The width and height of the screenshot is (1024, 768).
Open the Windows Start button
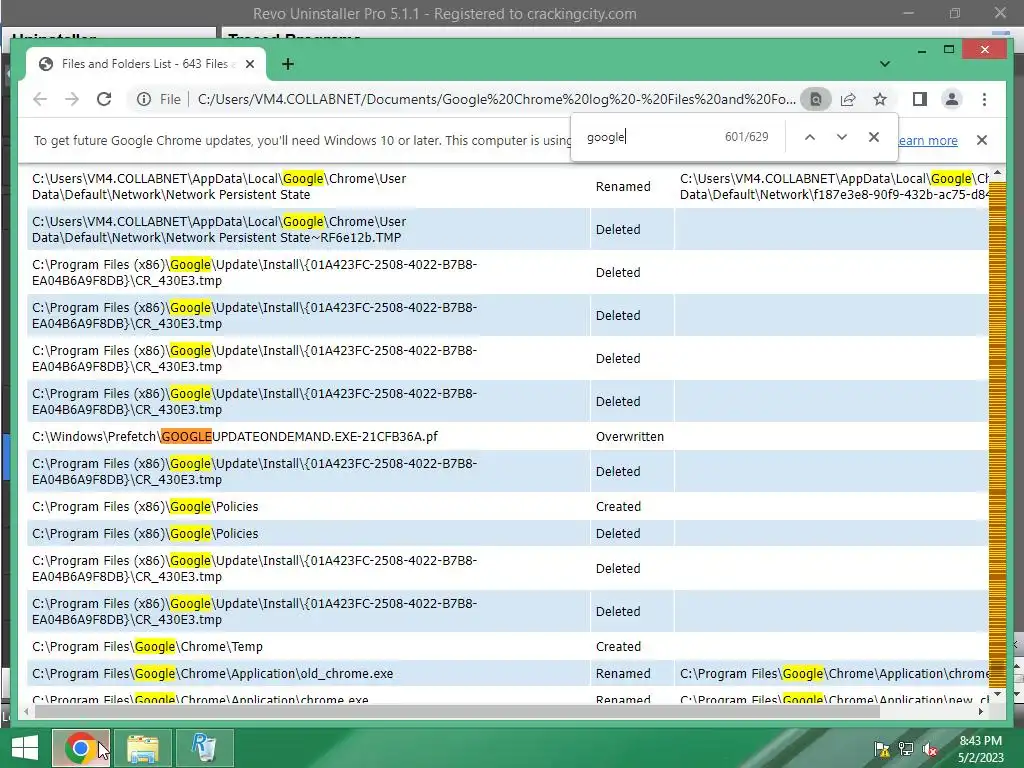pyautogui.click(x=25, y=748)
